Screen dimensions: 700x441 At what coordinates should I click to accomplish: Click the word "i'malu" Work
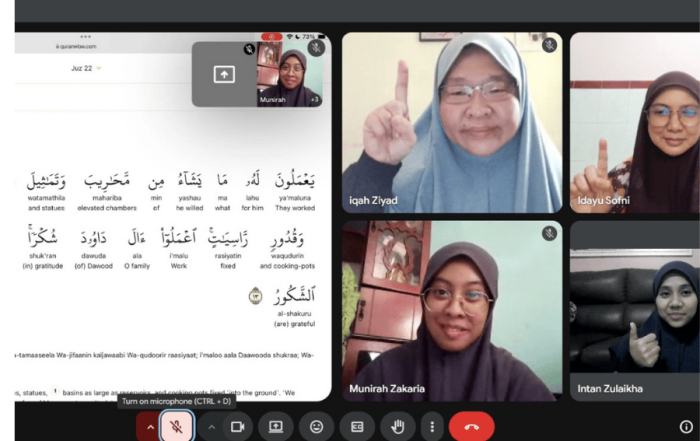179,256
